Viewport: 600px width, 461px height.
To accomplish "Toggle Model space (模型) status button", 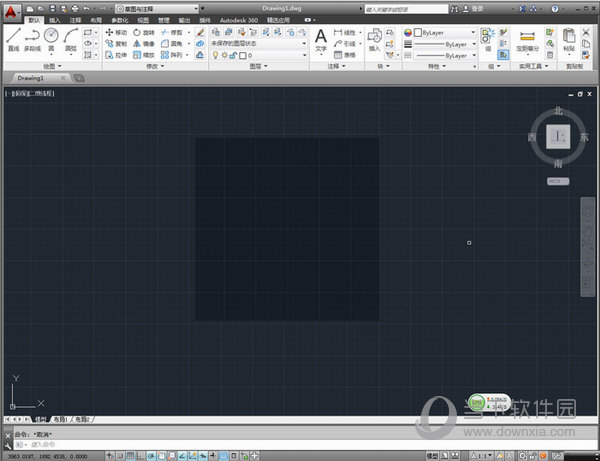I will point(432,456).
